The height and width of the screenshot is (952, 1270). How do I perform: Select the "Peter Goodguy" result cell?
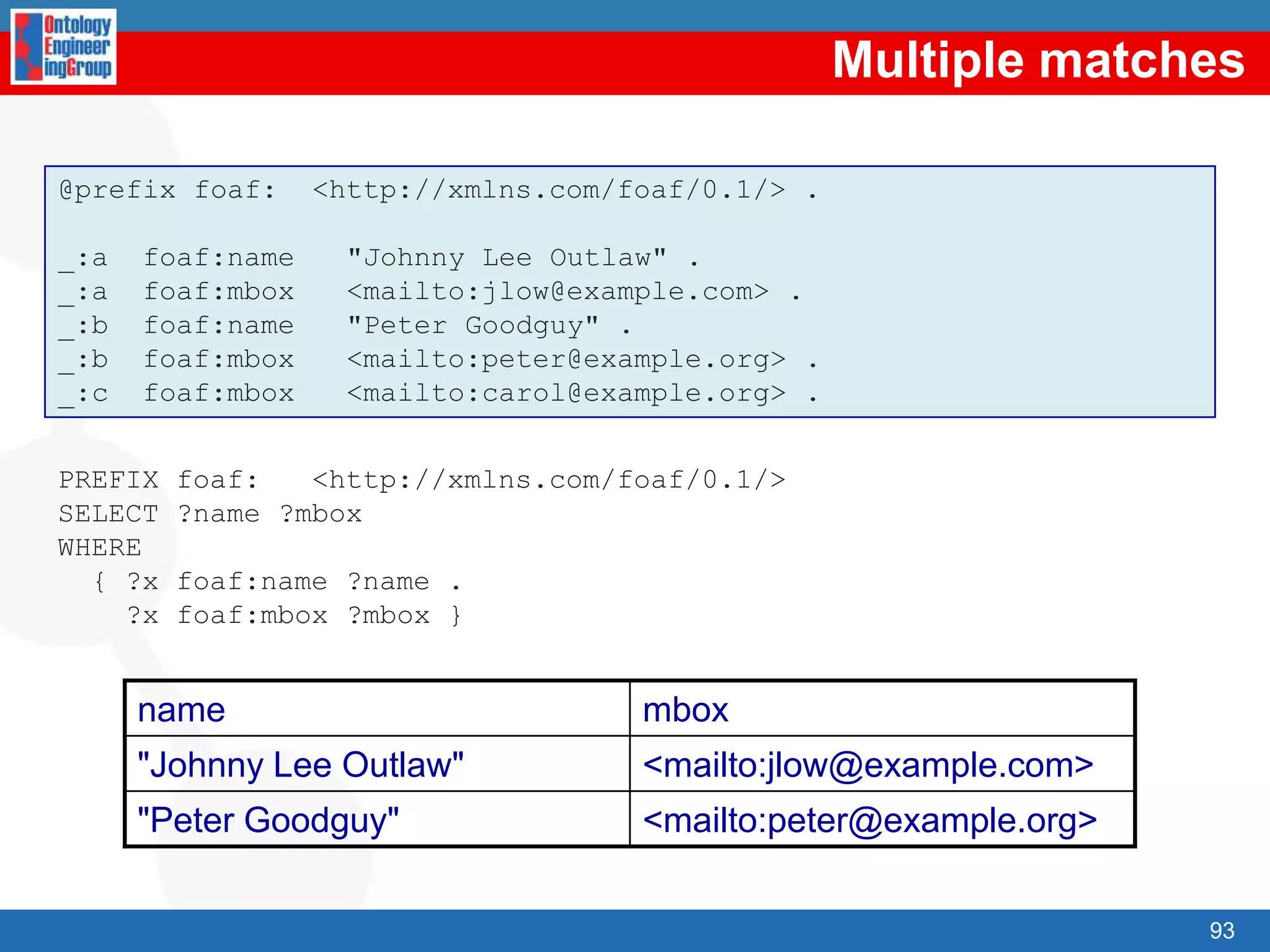pyautogui.click(x=377, y=820)
